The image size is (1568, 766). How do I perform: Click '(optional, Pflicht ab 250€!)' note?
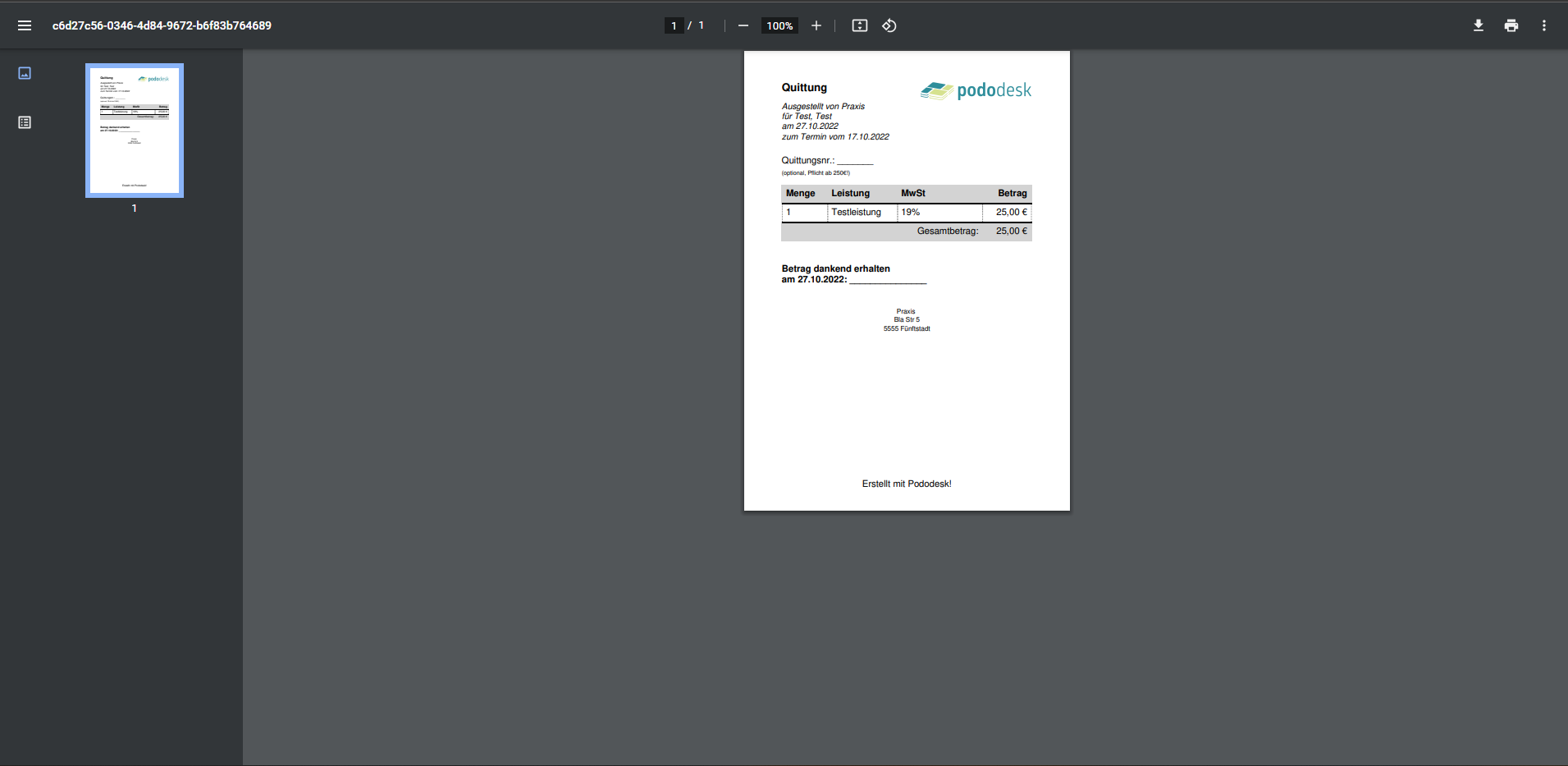point(816,173)
